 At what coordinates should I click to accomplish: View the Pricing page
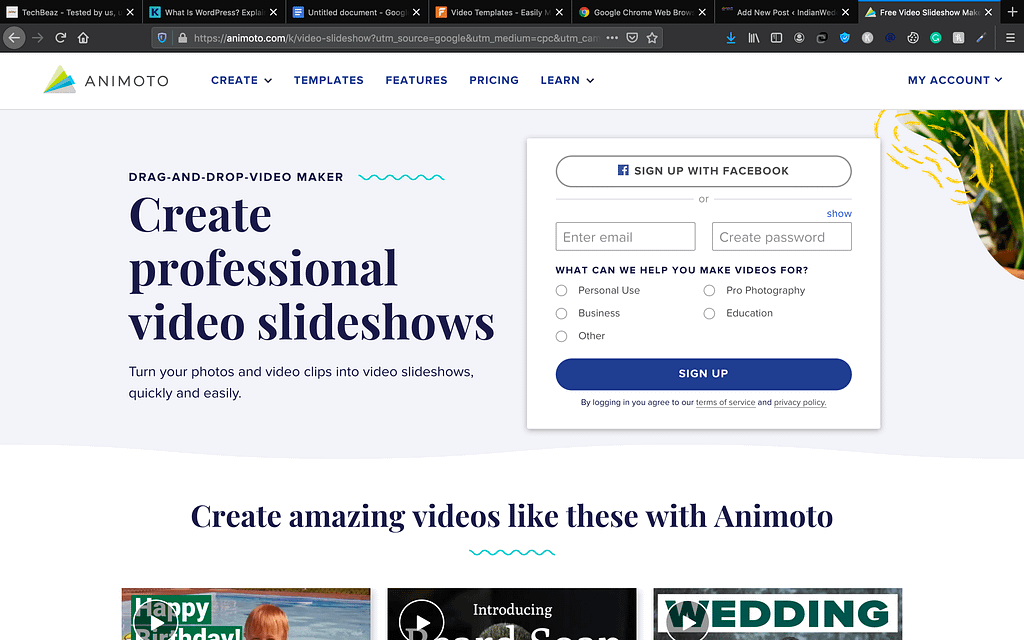click(494, 80)
